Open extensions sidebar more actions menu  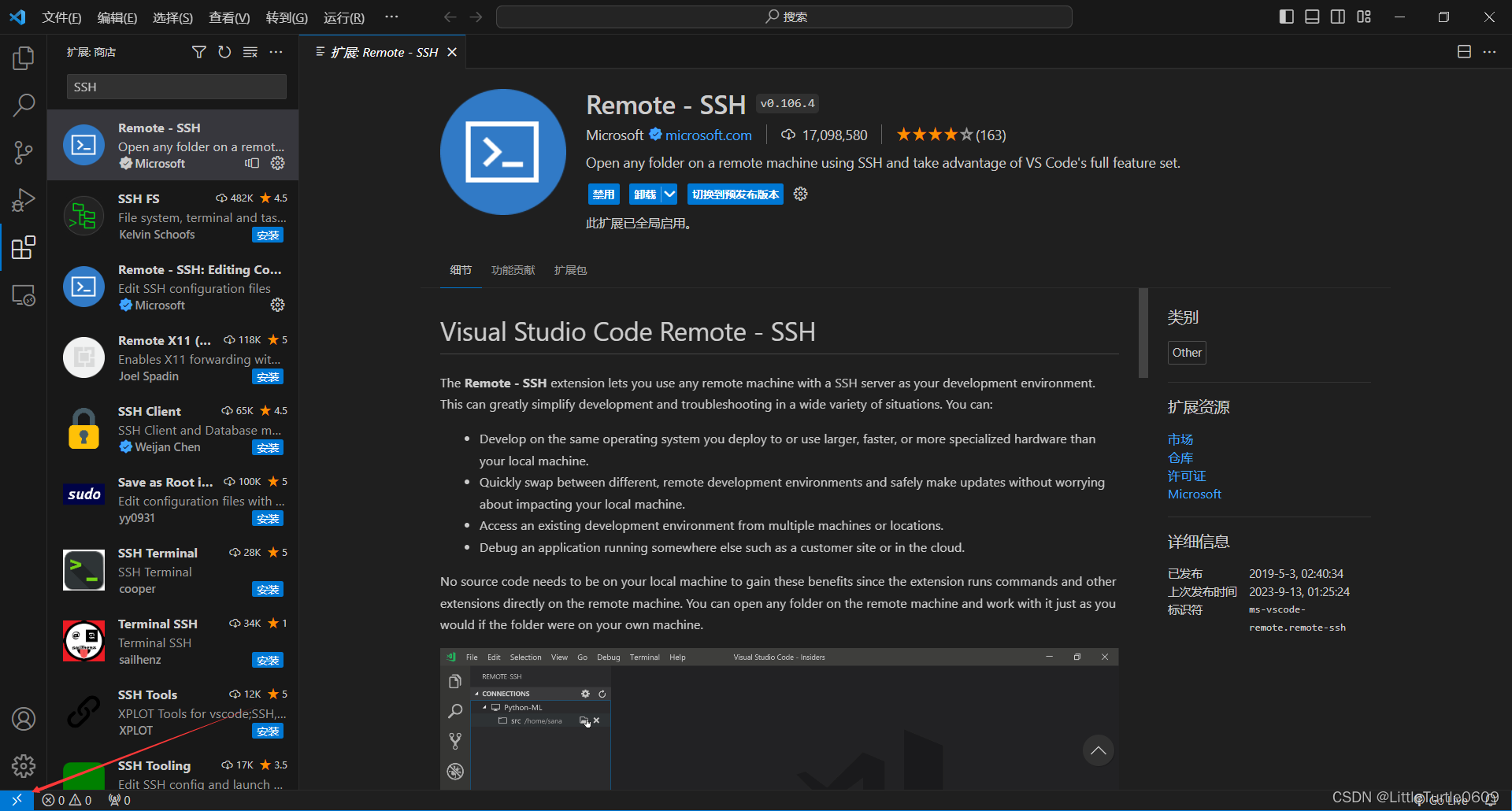pyautogui.click(x=276, y=52)
